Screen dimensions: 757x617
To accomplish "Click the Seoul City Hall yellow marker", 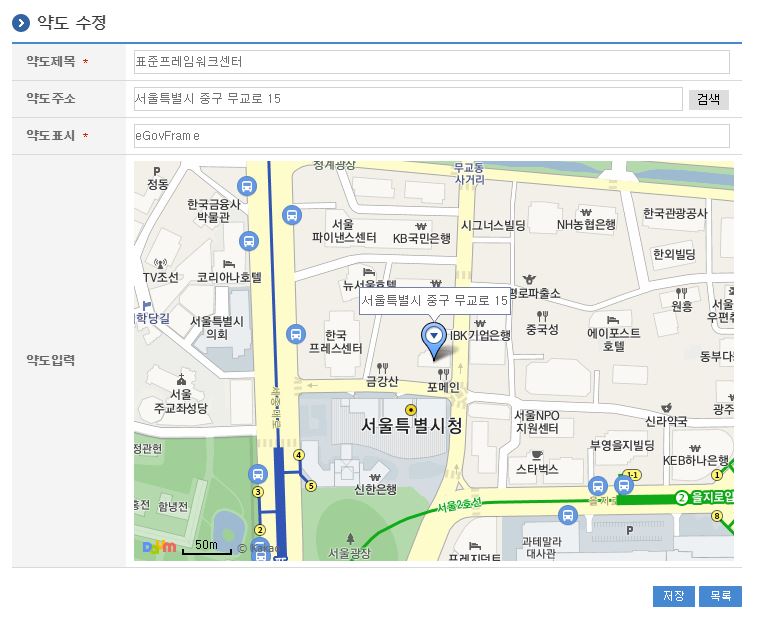I will pos(410,409).
